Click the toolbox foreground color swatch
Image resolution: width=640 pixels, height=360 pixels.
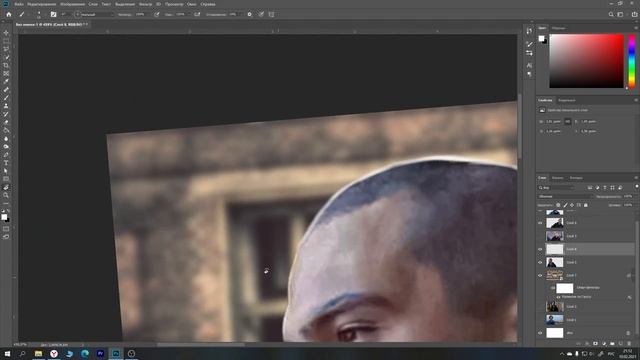[x=4, y=217]
